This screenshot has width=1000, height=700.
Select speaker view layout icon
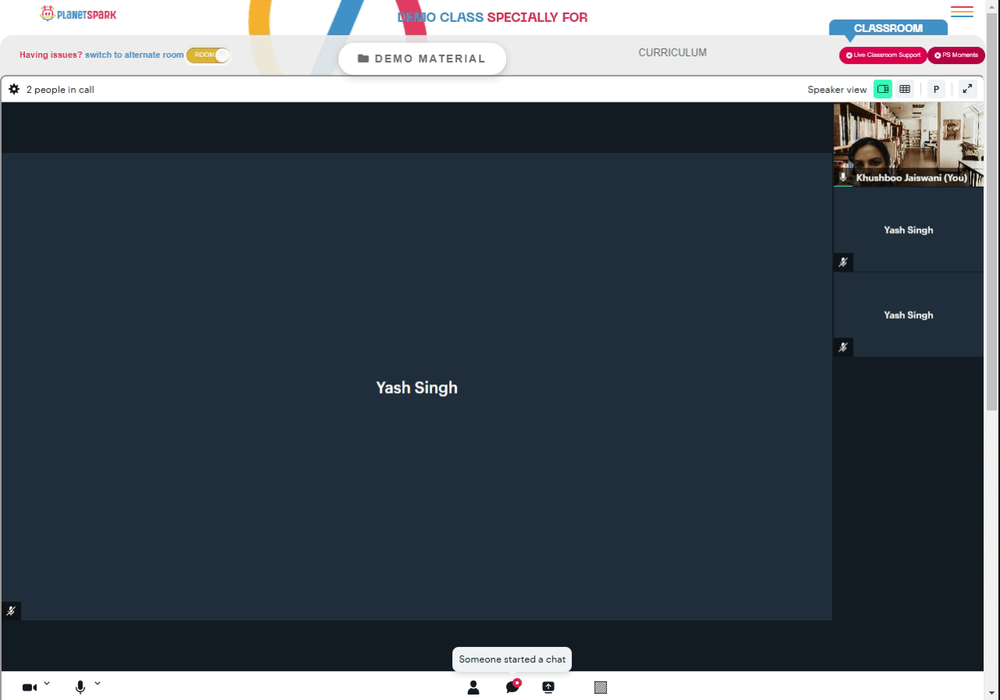point(883,89)
